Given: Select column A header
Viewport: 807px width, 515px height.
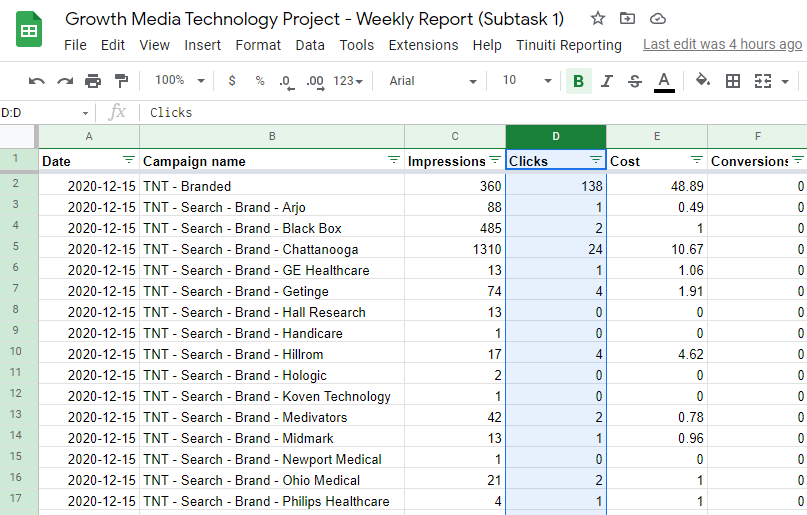Looking at the screenshot, I should (89, 136).
